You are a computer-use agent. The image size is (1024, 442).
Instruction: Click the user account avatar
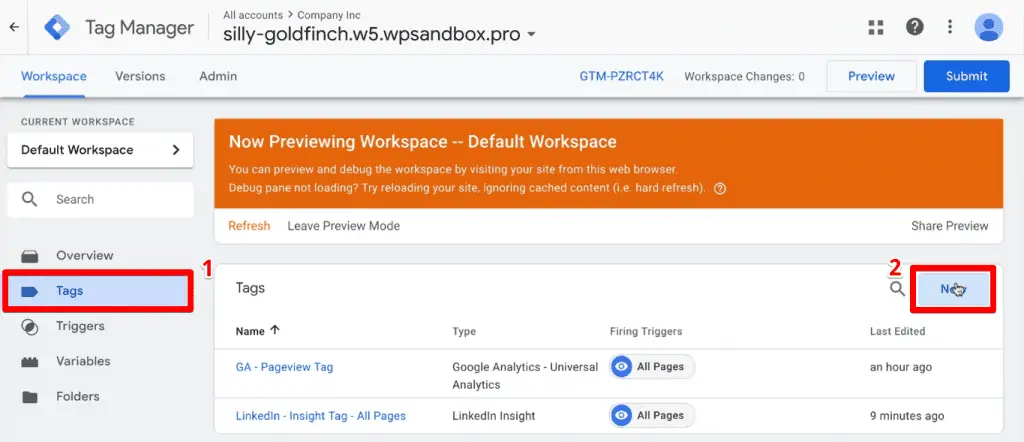(x=988, y=27)
